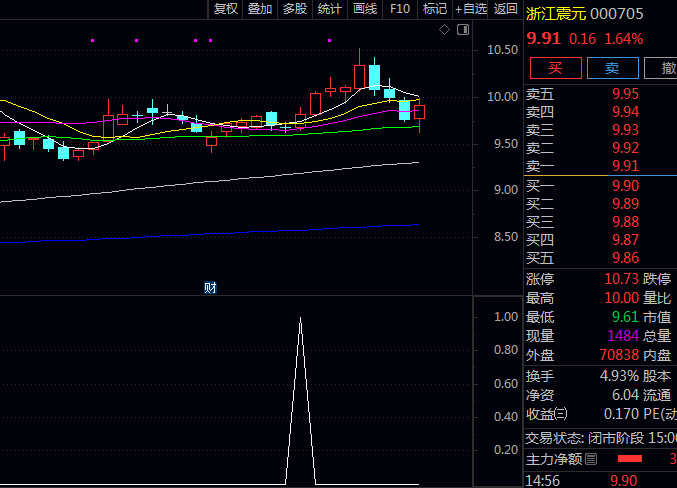Viewport: 677px width, 488px height.
Task: Click the 1.64% change percentage
Action: click(623, 39)
